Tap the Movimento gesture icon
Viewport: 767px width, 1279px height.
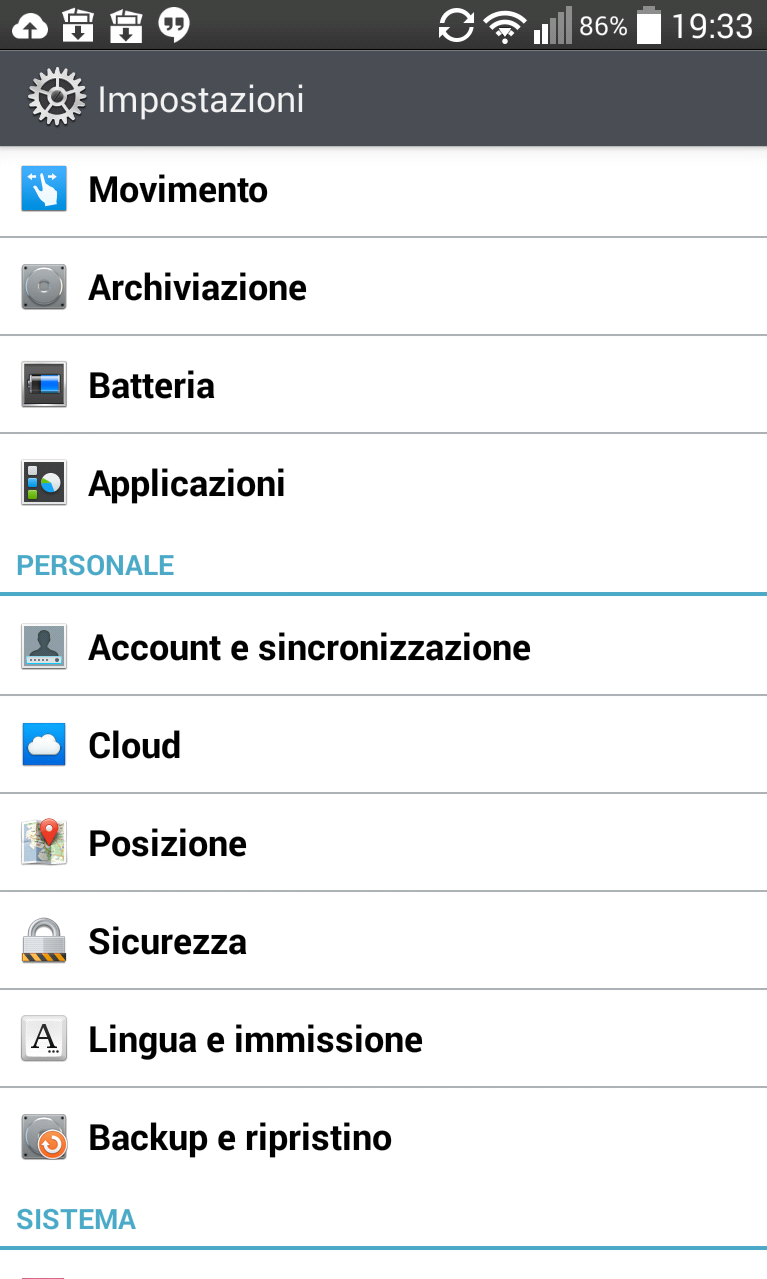pyautogui.click(x=44, y=189)
